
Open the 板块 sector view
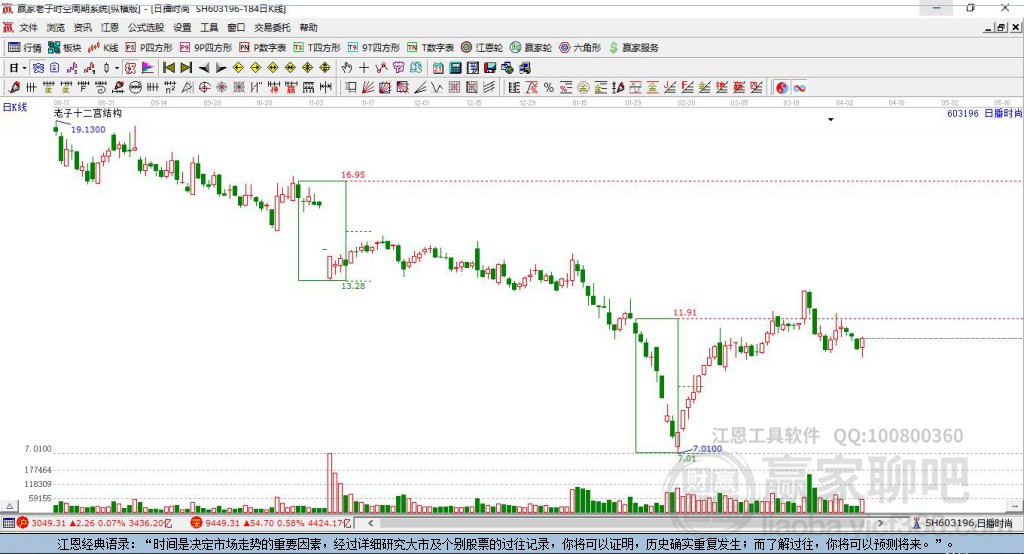[64, 48]
